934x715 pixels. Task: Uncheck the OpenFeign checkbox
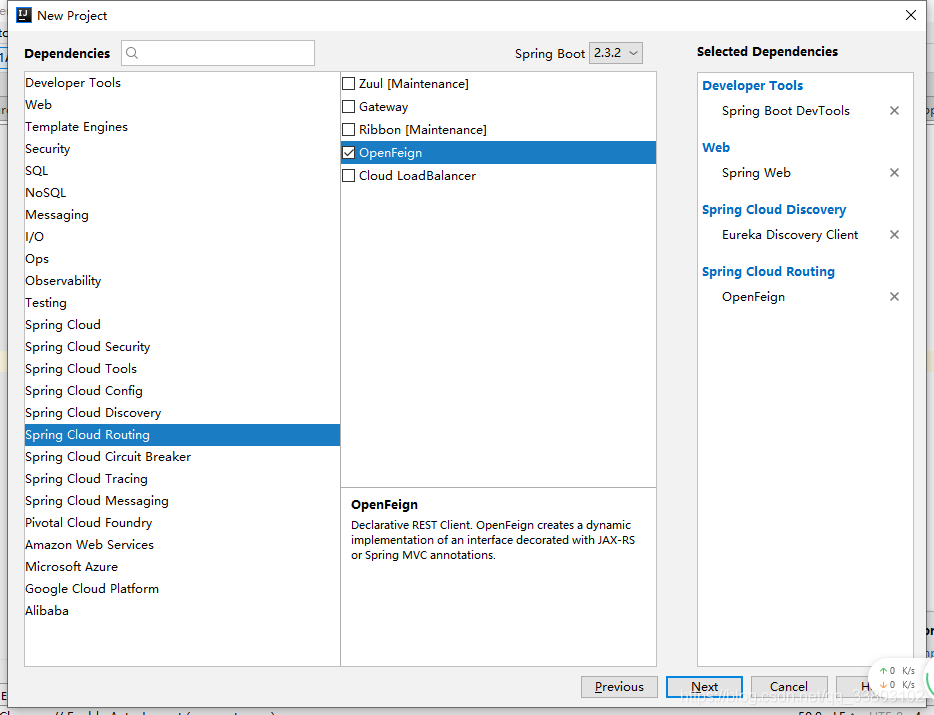[x=348, y=153]
